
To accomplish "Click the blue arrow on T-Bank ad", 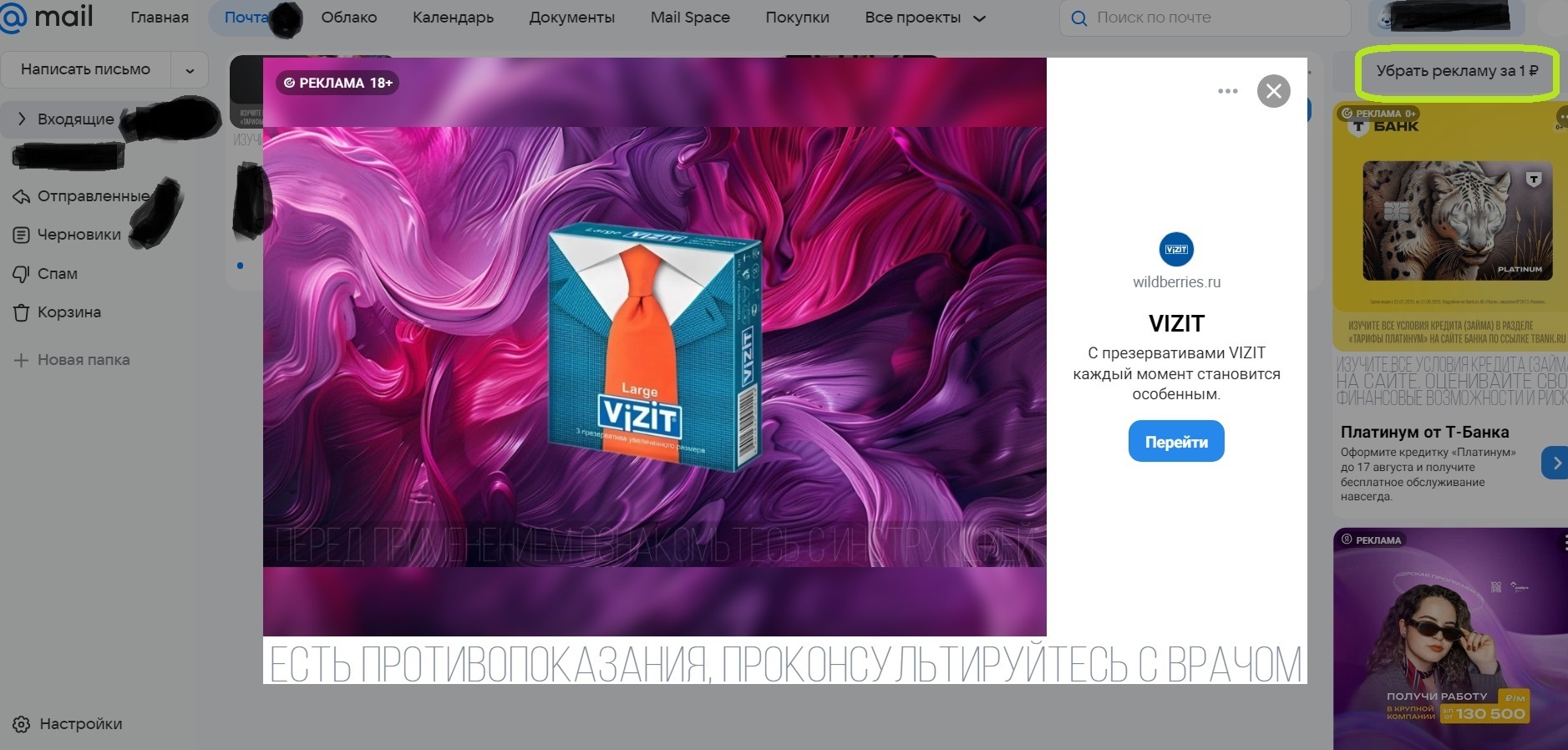I will click(1555, 463).
